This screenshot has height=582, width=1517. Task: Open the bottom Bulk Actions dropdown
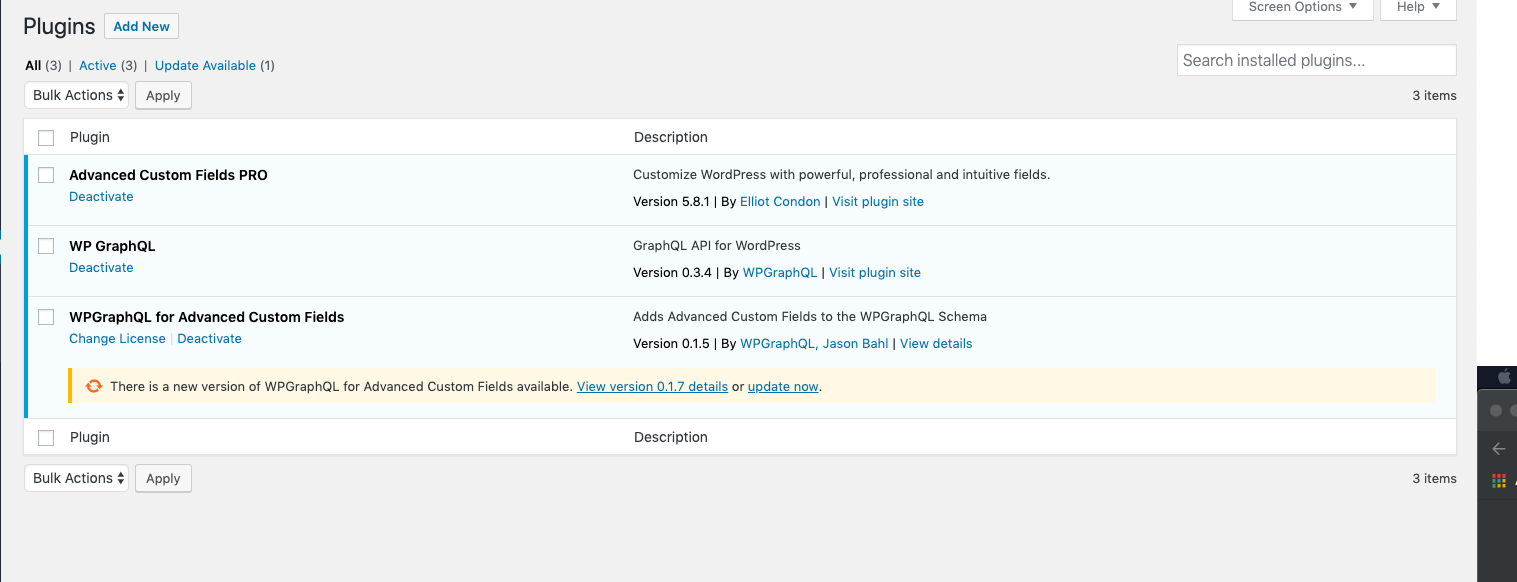tap(77, 478)
